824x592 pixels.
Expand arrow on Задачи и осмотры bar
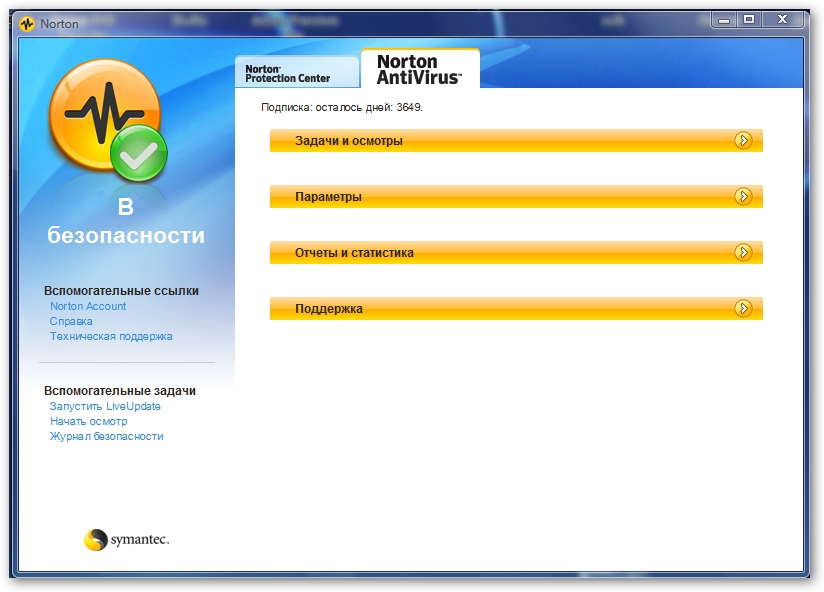(x=743, y=140)
